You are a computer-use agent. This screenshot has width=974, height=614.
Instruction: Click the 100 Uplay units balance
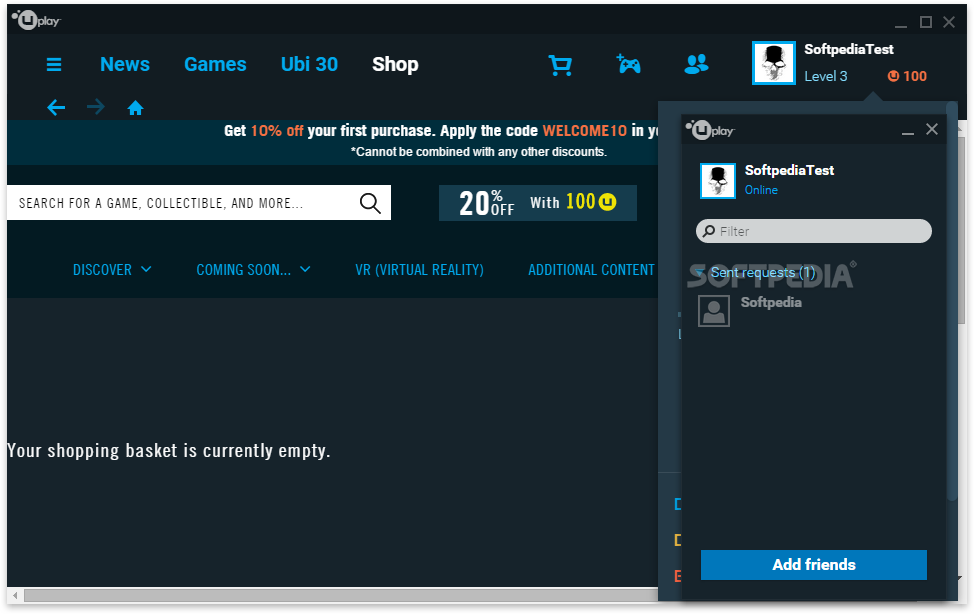coord(907,76)
